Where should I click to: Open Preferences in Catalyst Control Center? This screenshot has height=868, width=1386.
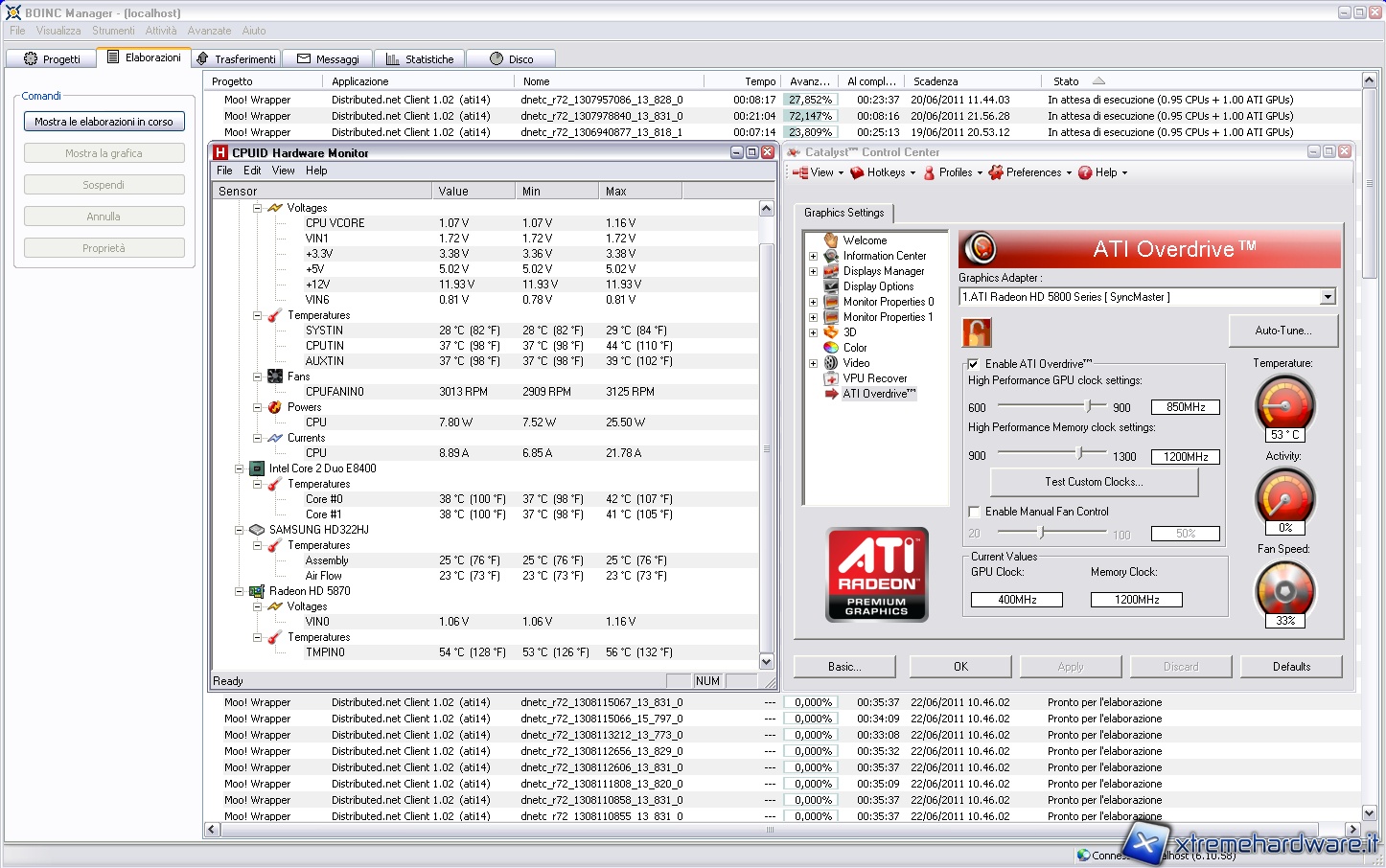click(1030, 172)
